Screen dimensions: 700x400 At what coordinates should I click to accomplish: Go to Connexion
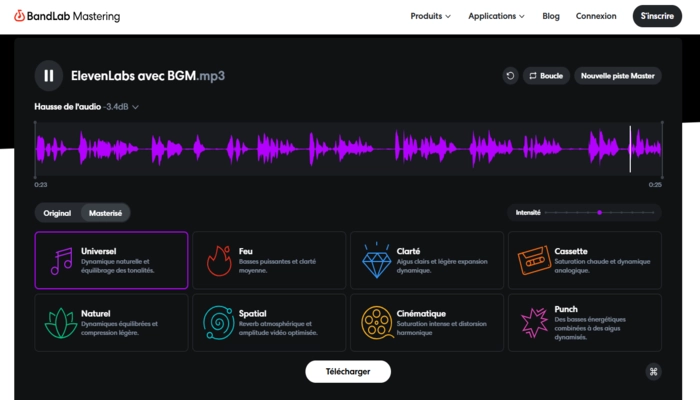[596, 16]
